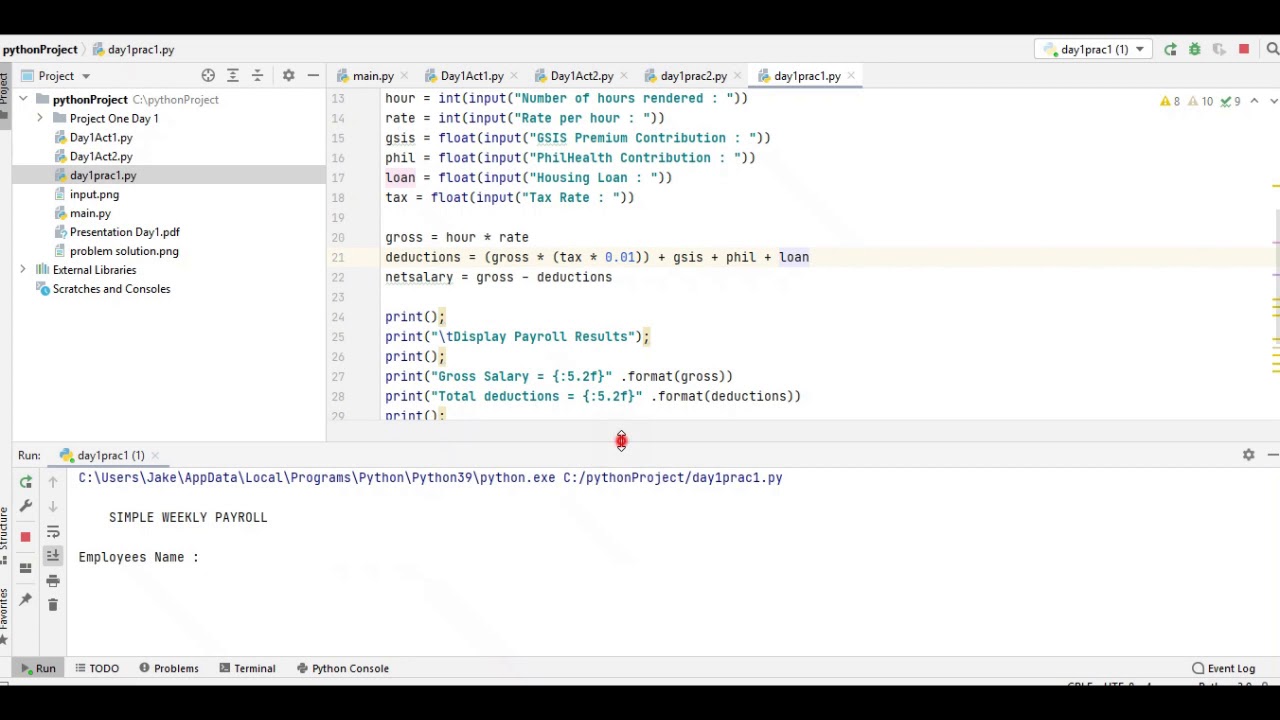Open the Terminal tool window
The height and width of the screenshot is (720, 1280).
(247, 668)
